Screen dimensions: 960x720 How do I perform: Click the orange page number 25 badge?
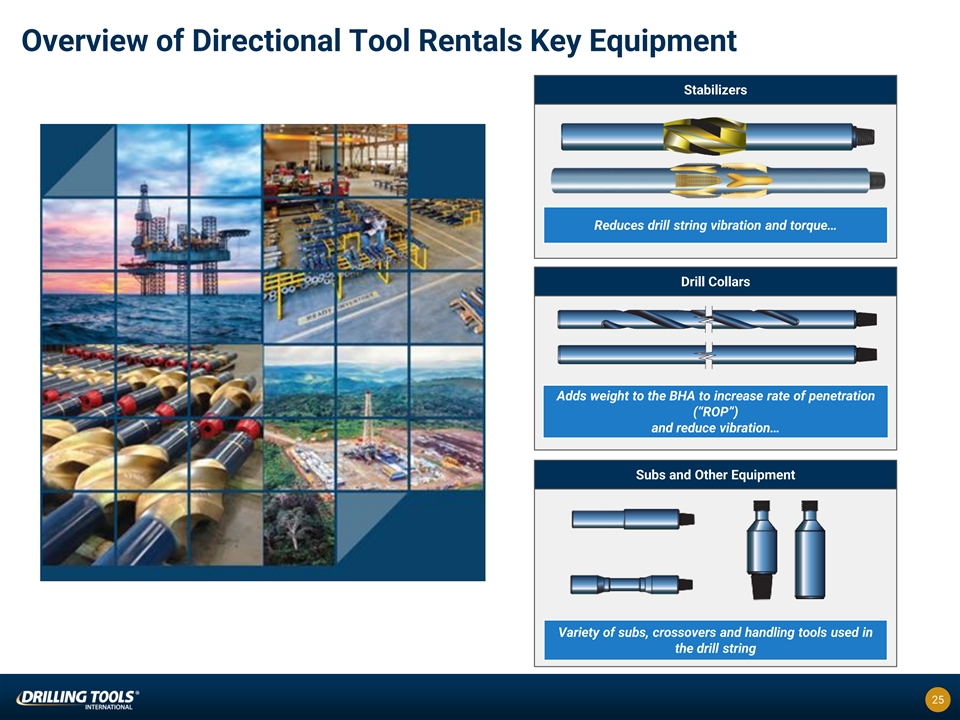click(x=937, y=699)
